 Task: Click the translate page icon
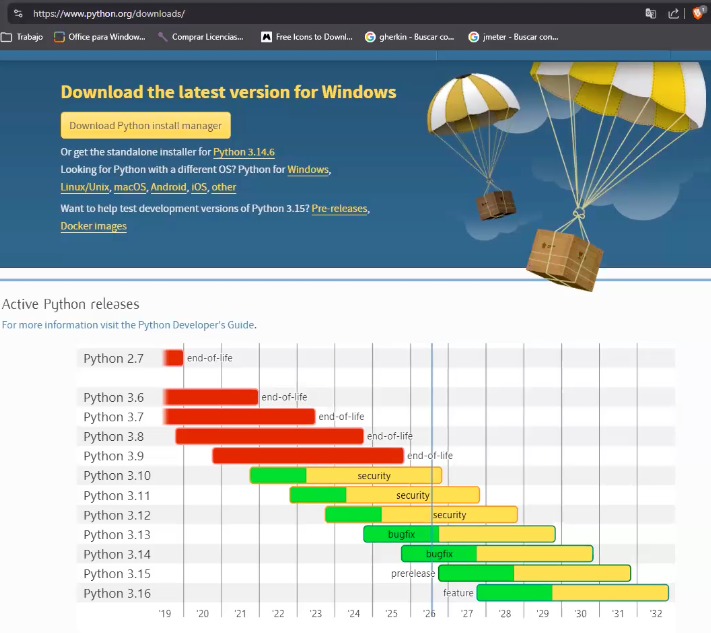tap(651, 14)
